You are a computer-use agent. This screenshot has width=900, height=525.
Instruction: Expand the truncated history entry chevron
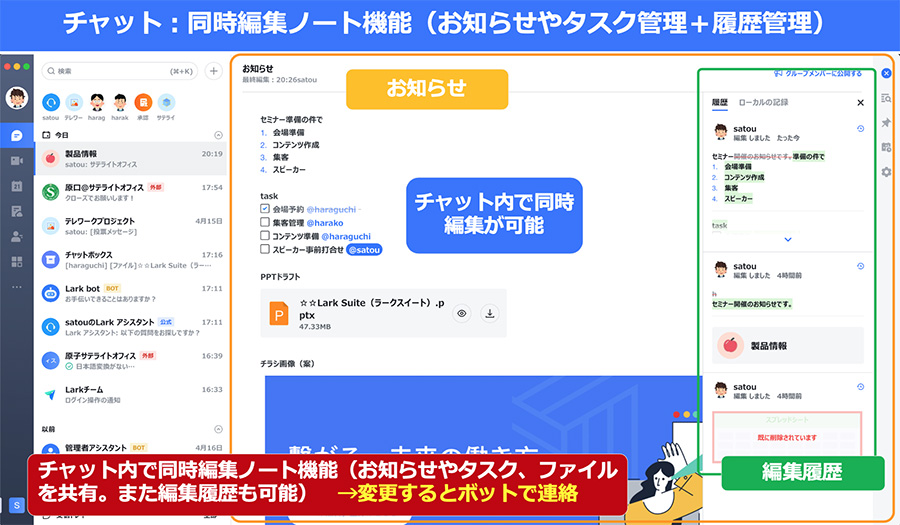(788, 239)
